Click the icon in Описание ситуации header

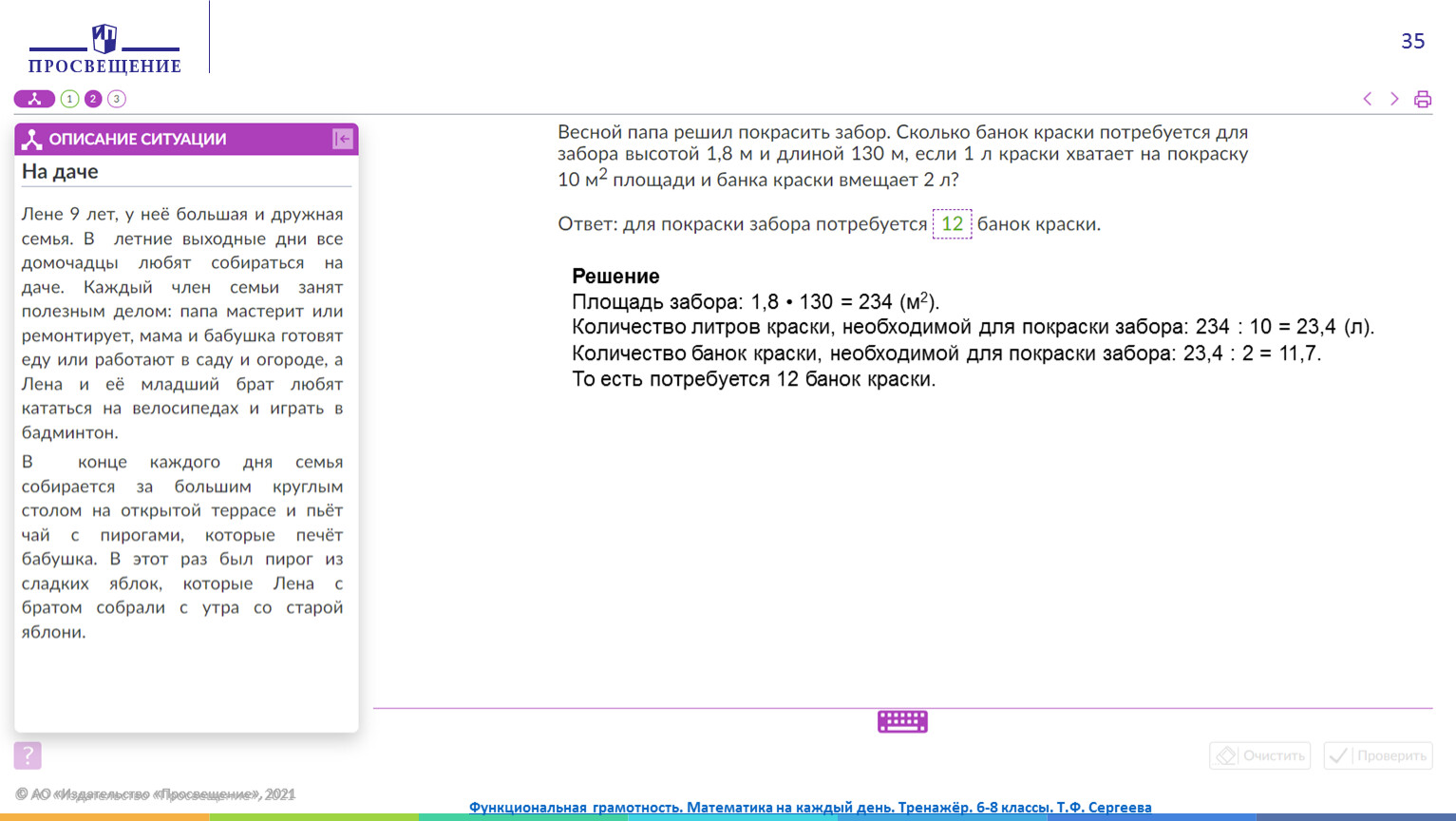32,140
